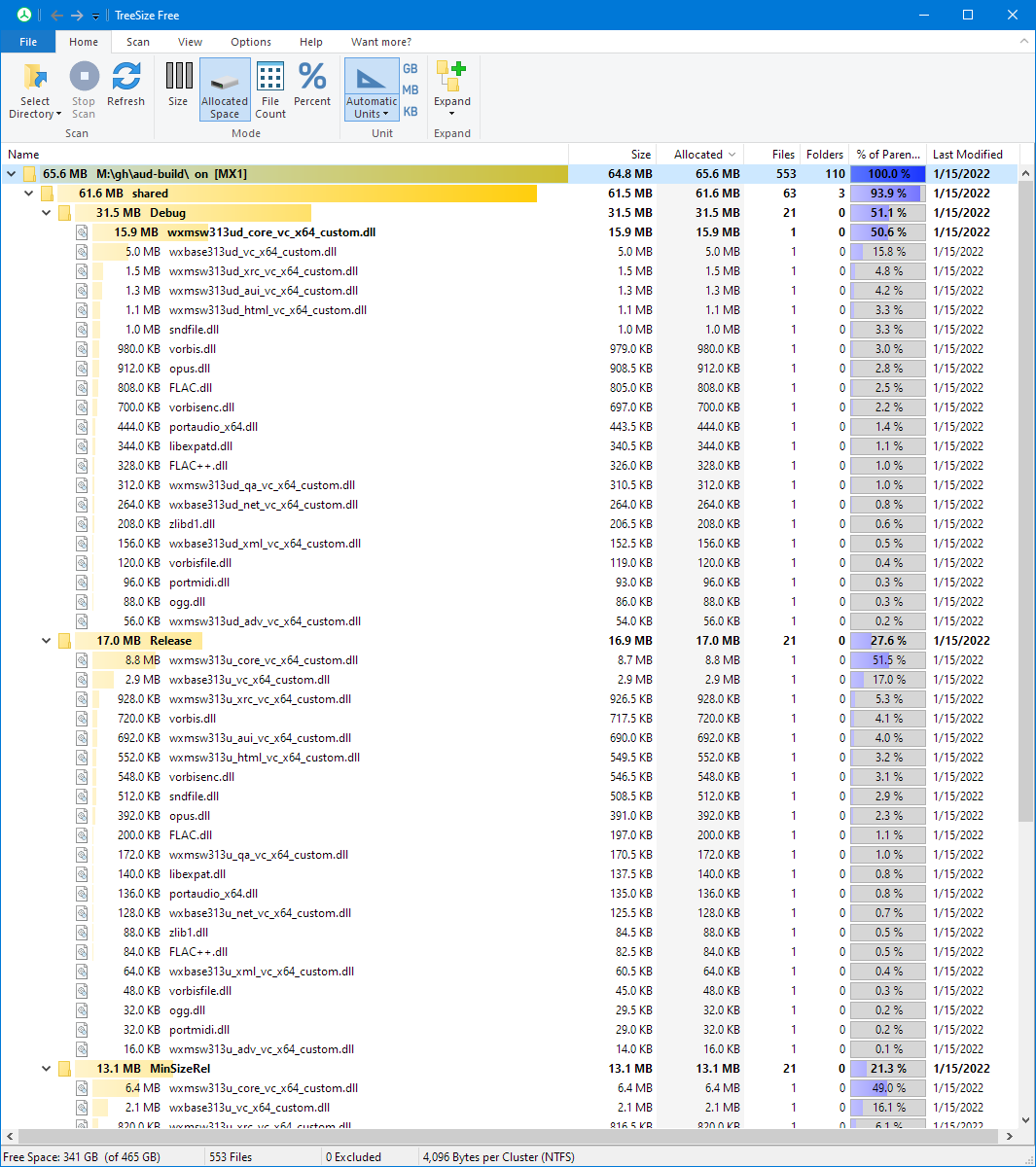Open the Options tab
The image size is (1036, 1167).
point(251,42)
